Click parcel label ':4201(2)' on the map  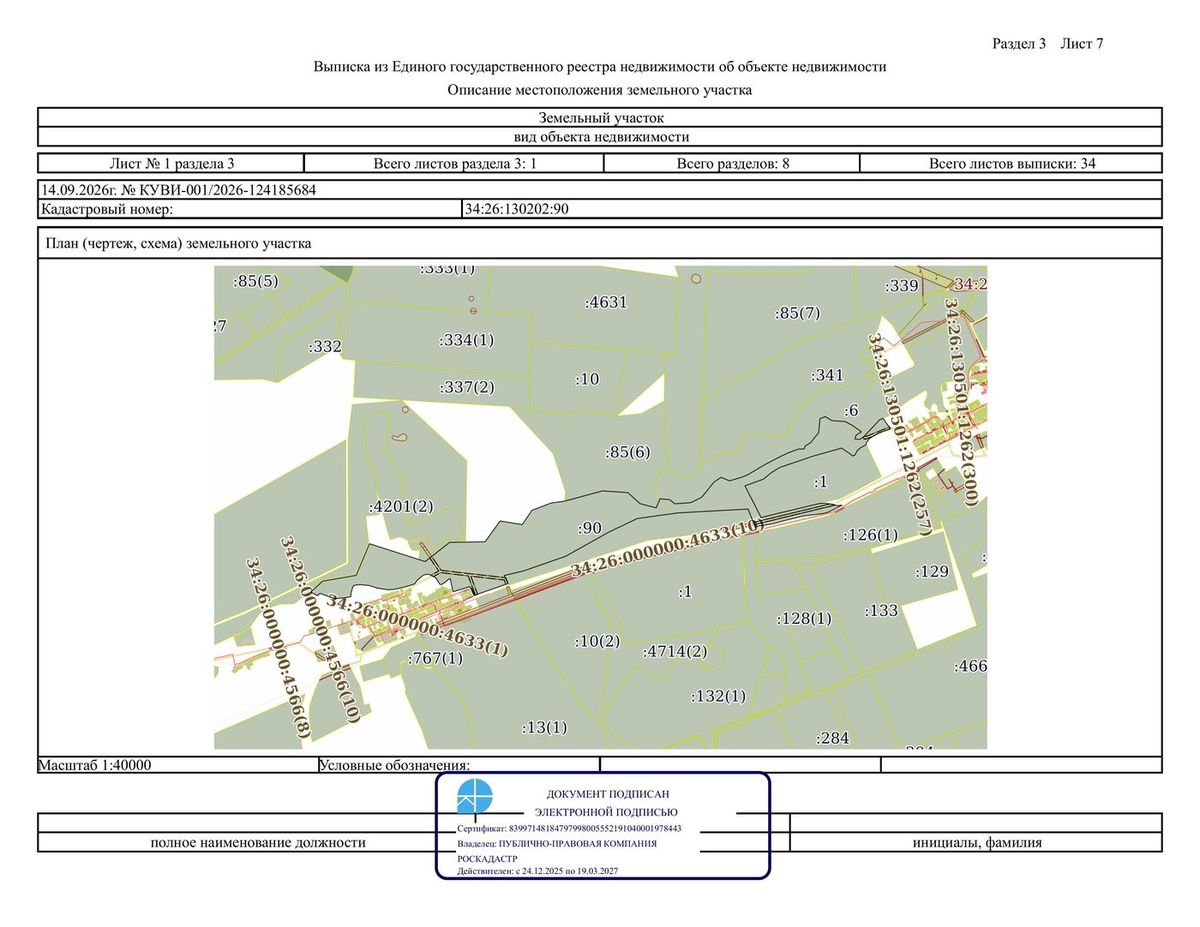(401, 507)
